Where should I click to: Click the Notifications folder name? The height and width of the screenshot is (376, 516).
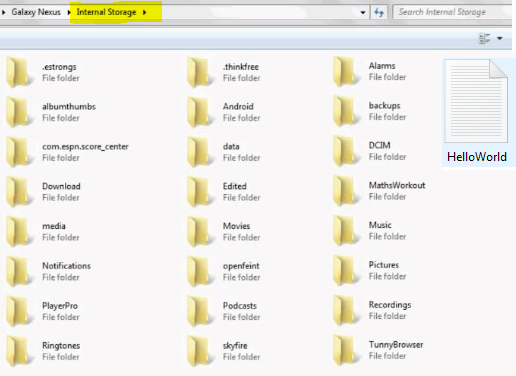click(66, 266)
